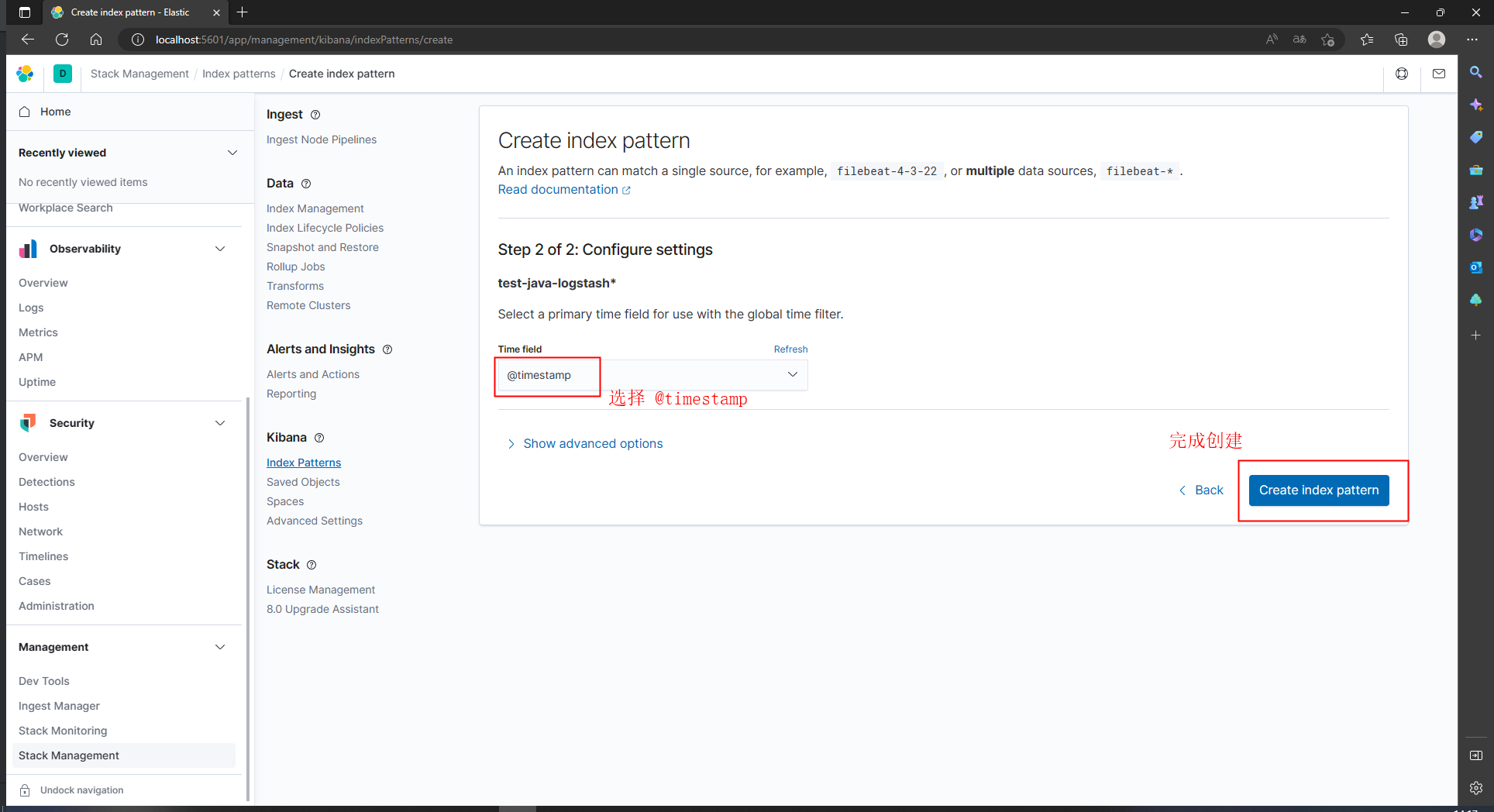Open Dev Tools in Management
The image size is (1494, 812).
tap(44, 681)
